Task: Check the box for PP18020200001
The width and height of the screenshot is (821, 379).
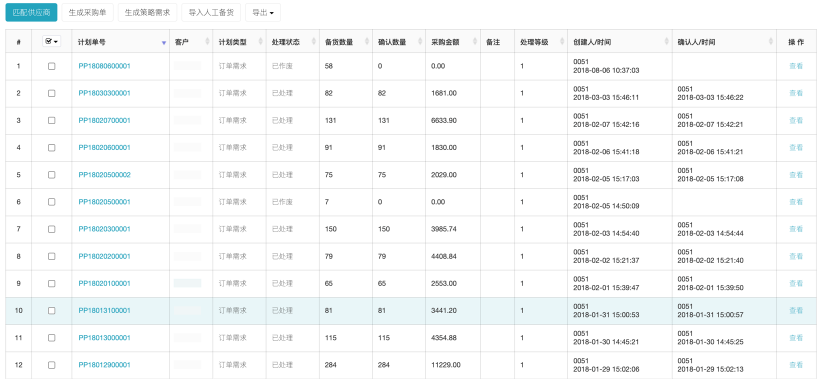Action: (x=51, y=256)
